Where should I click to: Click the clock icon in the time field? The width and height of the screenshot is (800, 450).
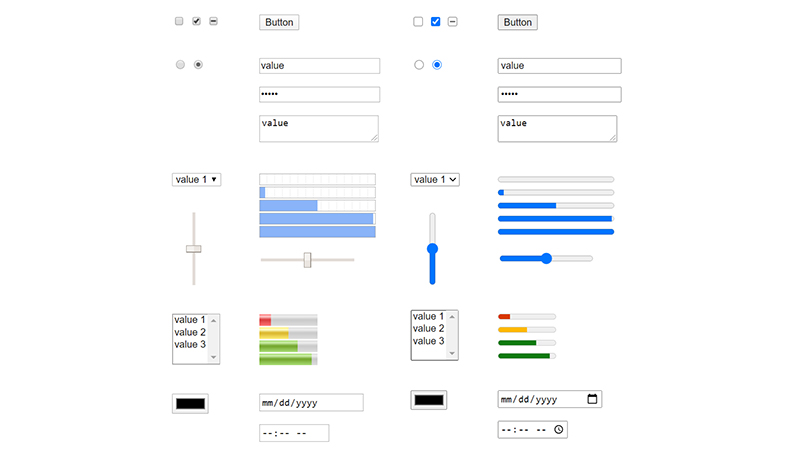559,429
